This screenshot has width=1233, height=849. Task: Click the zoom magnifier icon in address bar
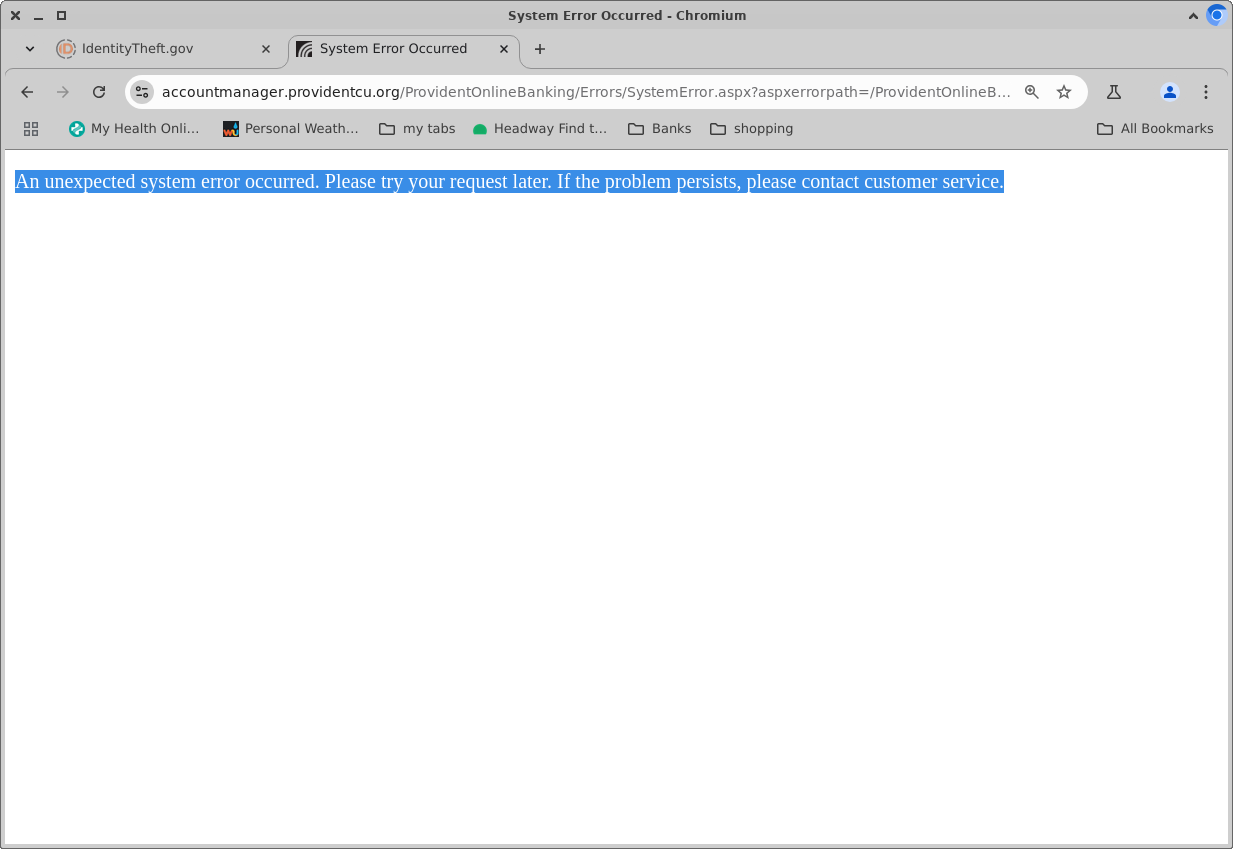[x=1032, y=92]
